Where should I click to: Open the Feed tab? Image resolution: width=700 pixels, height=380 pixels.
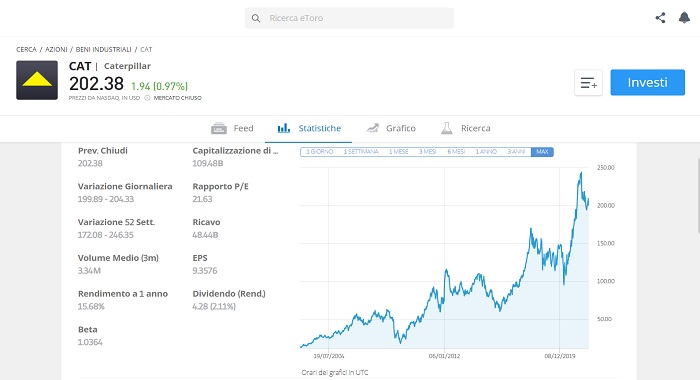232,129
